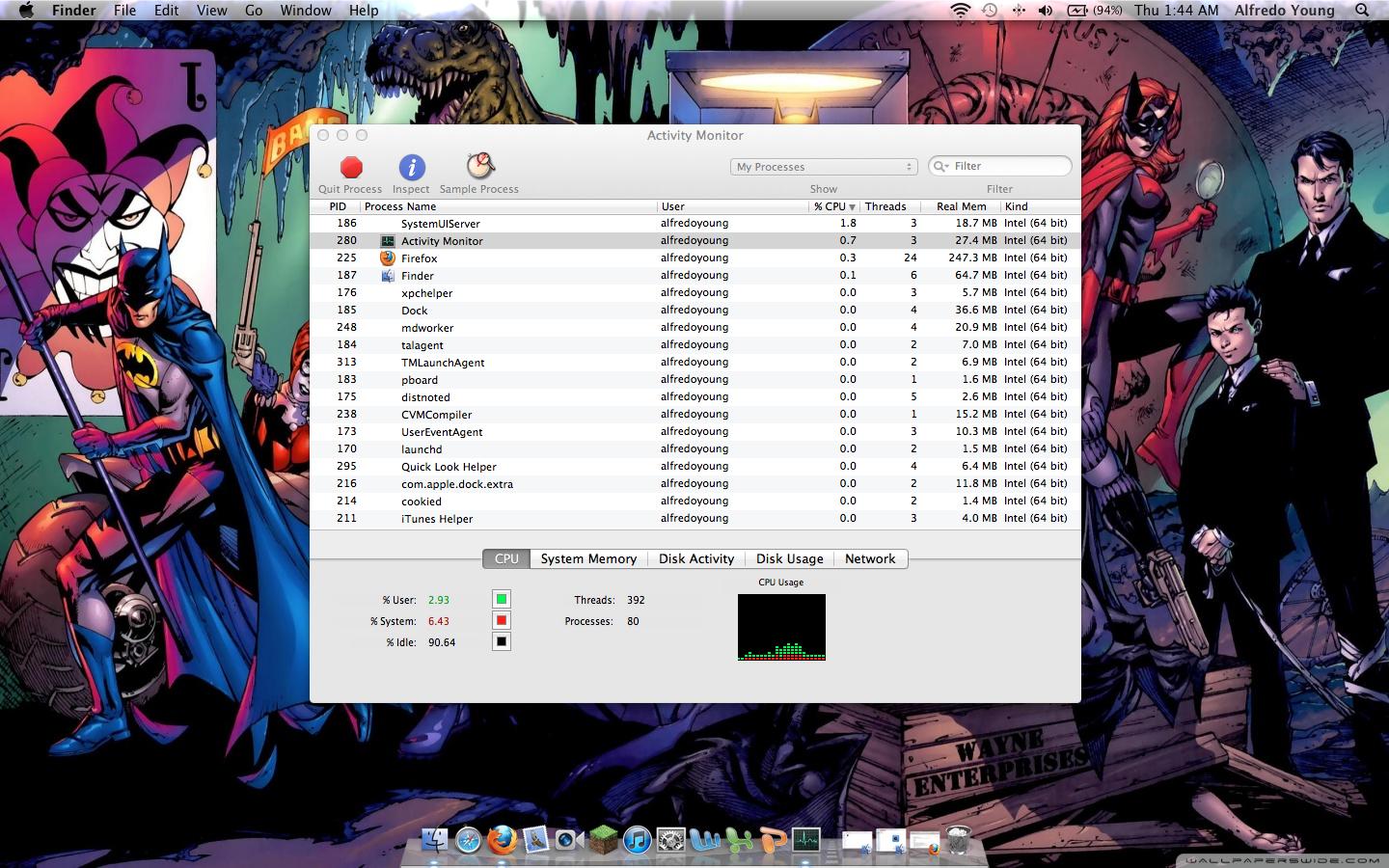Launch Safari from the Dock

469,840
